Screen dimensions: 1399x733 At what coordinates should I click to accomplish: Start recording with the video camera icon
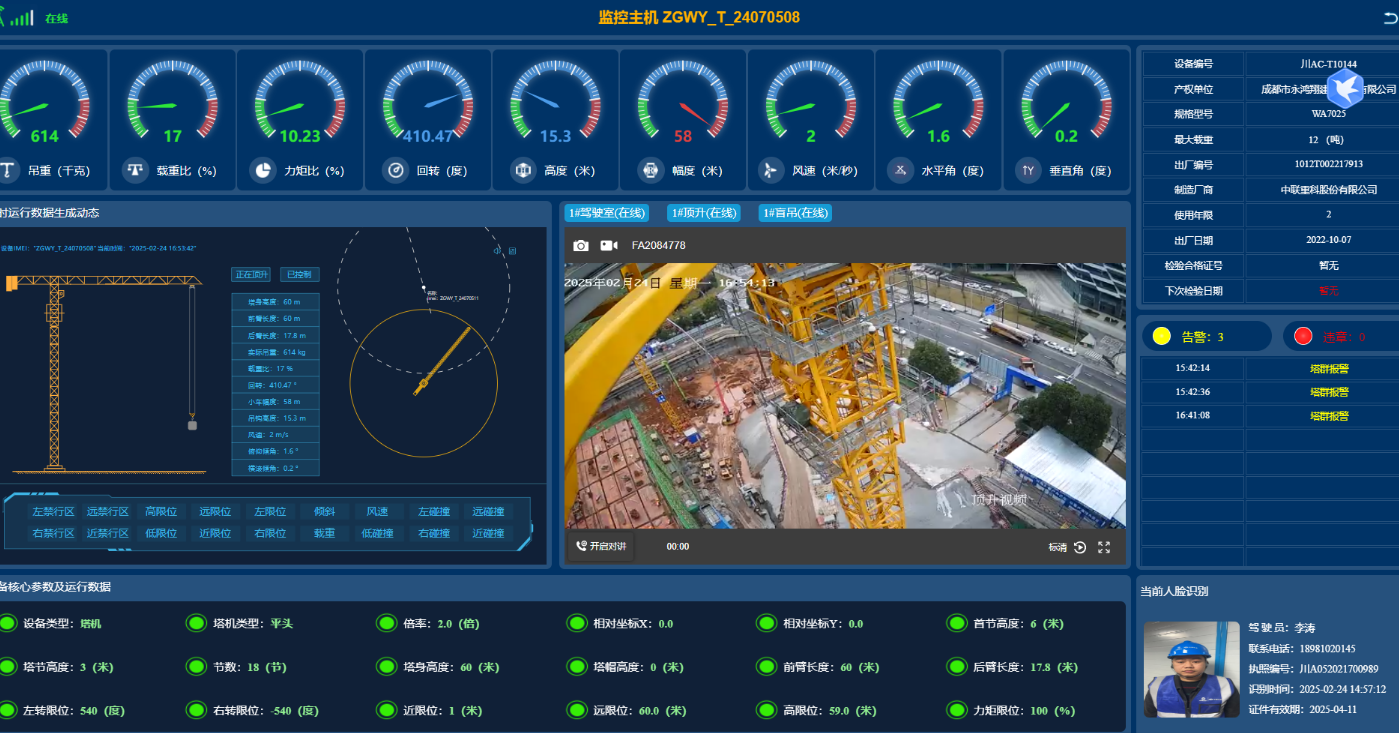click(x=608, y=246)
